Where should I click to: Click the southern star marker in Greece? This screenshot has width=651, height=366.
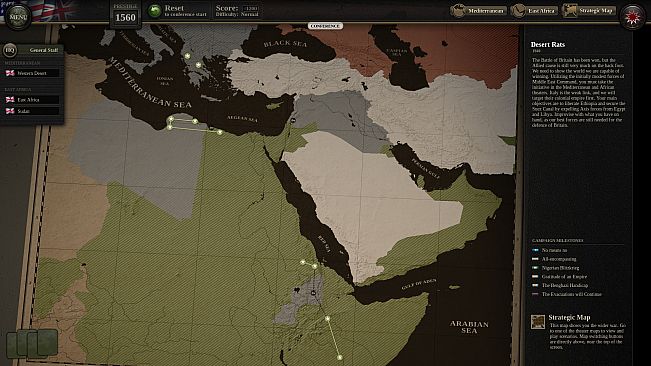point(198,65)
